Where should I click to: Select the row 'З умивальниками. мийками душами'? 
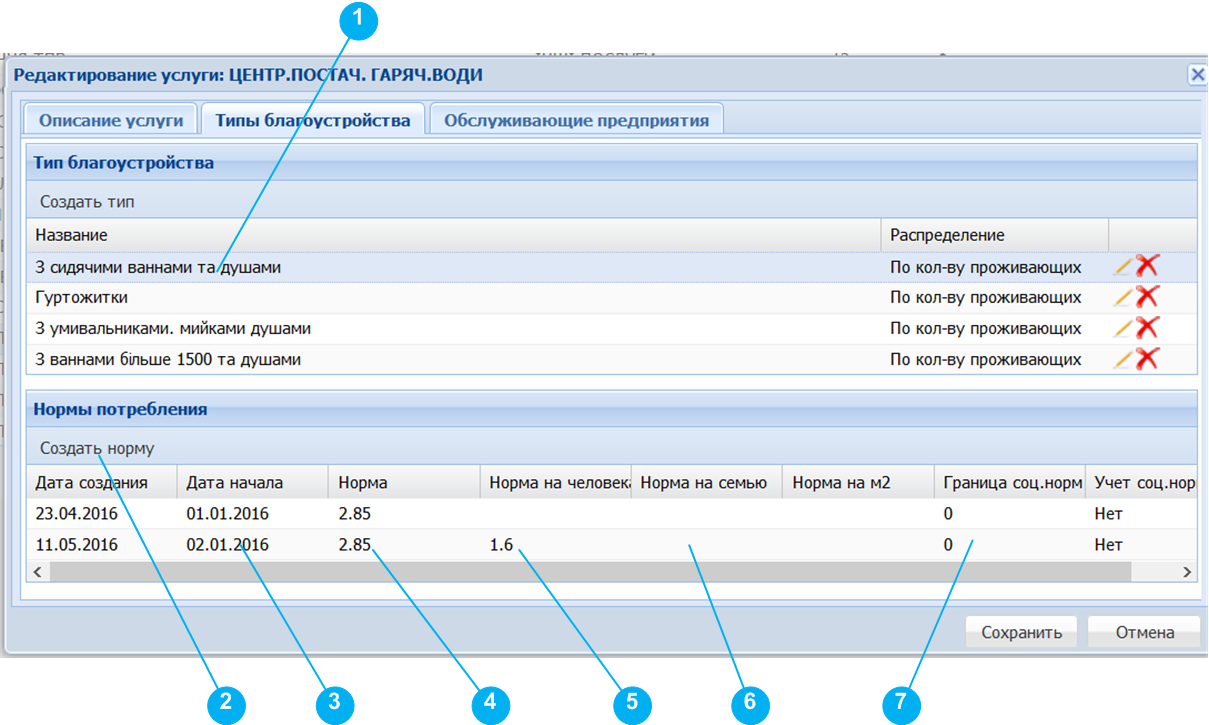point(611,328)
